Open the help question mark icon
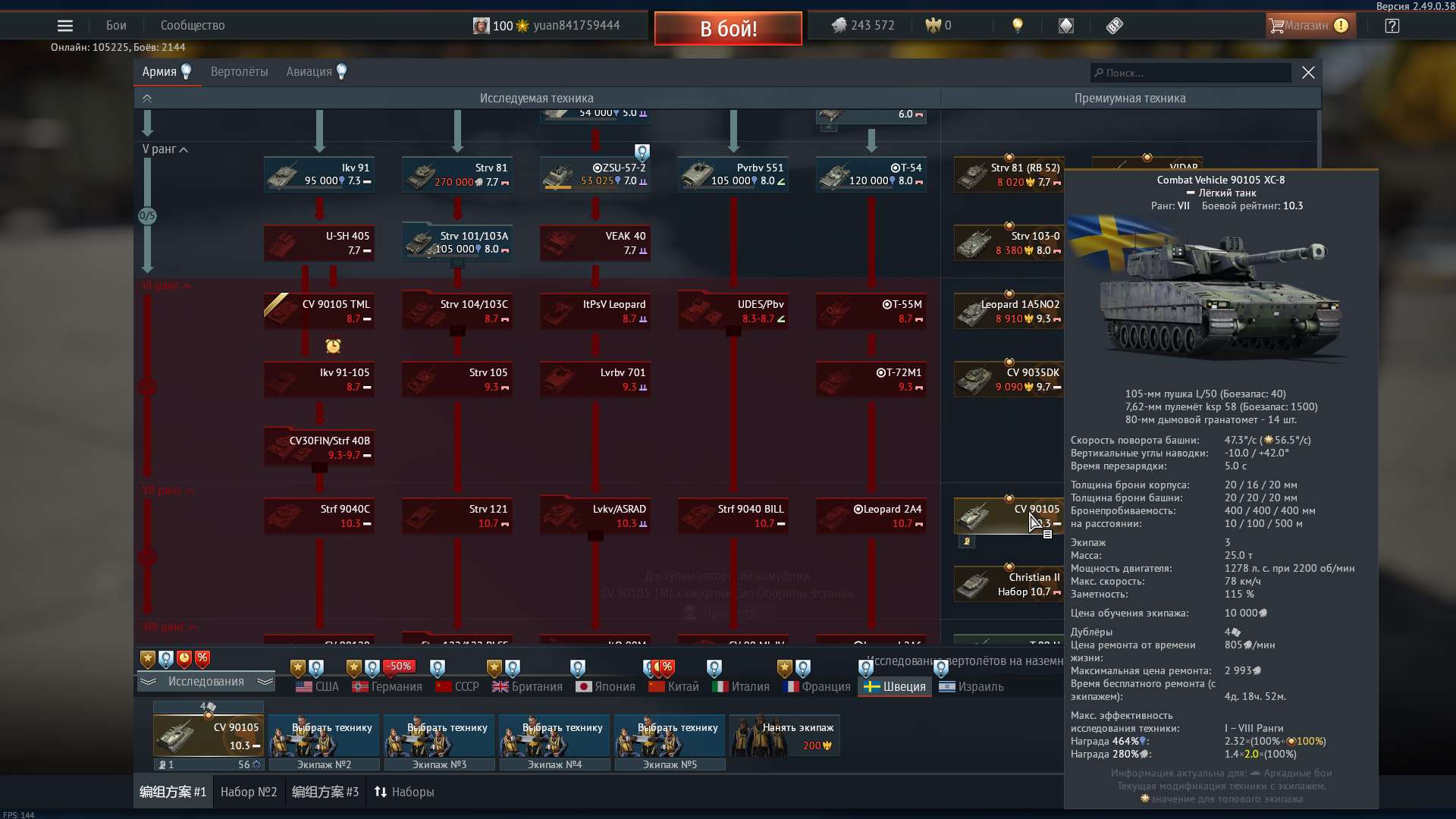This screenshot has width=1456, height=819. pos(1392,26)
